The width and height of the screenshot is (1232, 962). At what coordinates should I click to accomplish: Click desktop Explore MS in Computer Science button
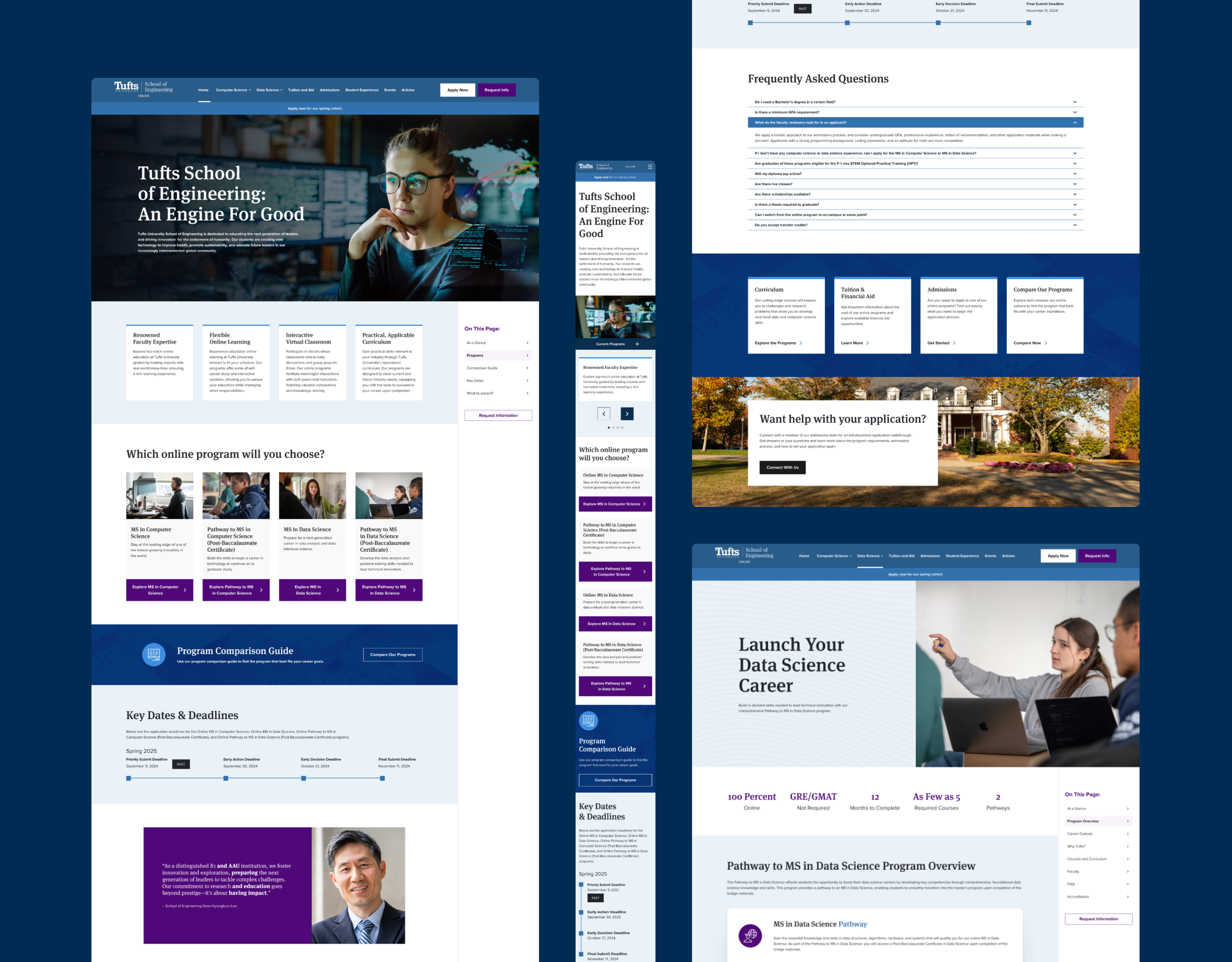(x=160, y=590)
